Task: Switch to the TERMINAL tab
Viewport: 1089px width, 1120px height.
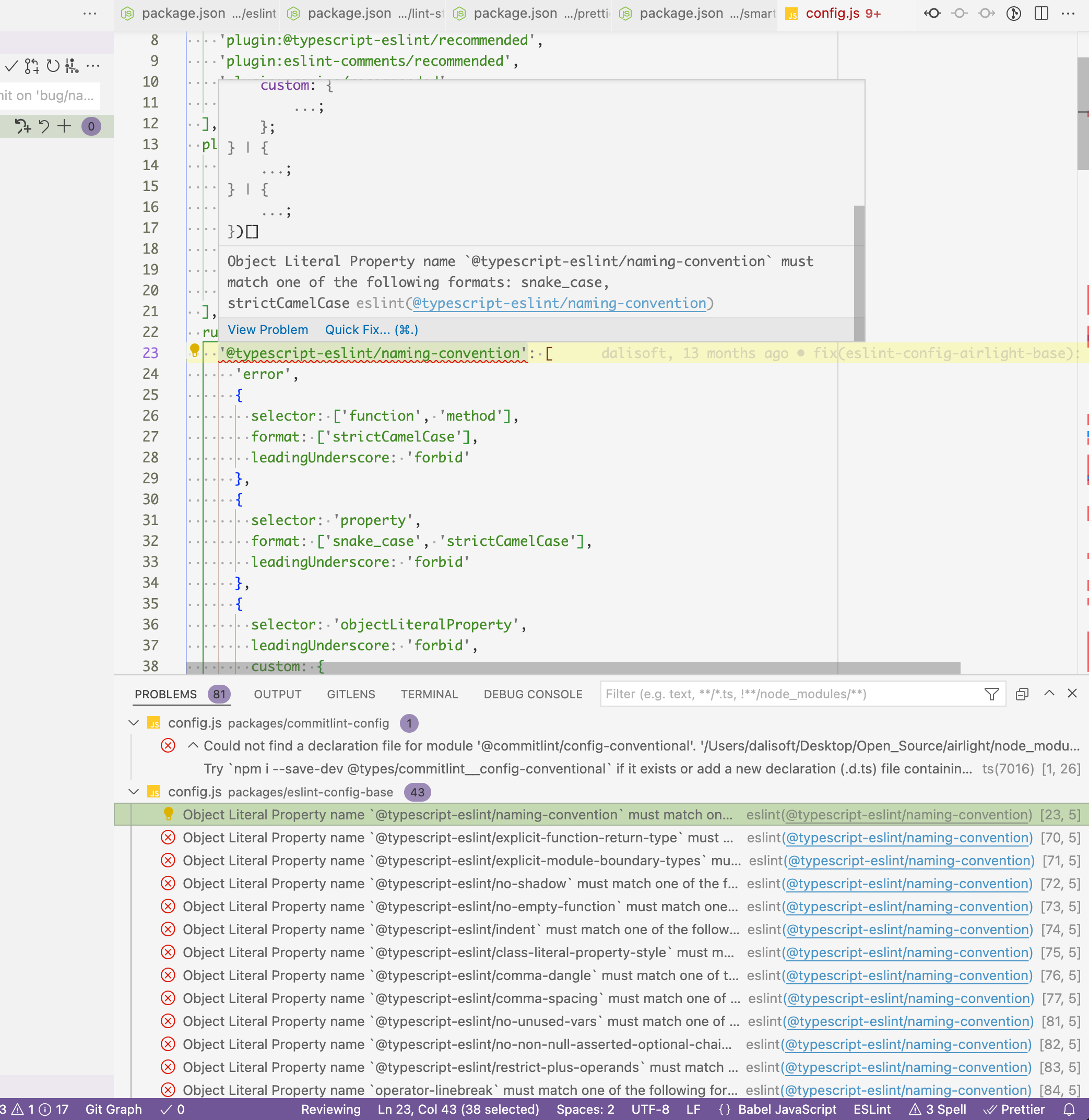Action: coord(429,694)
